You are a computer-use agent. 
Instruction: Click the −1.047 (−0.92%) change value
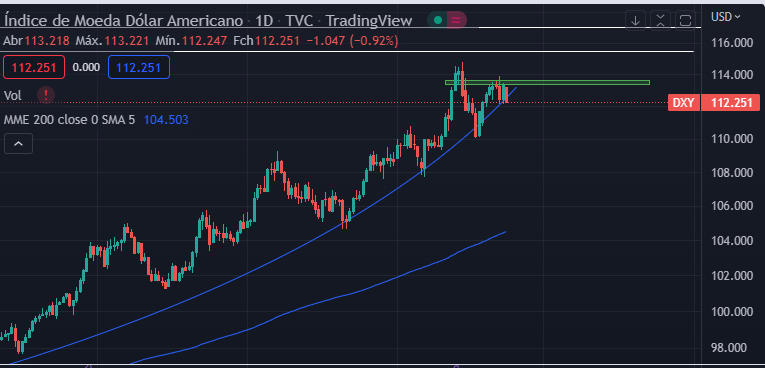click(352, 41)
